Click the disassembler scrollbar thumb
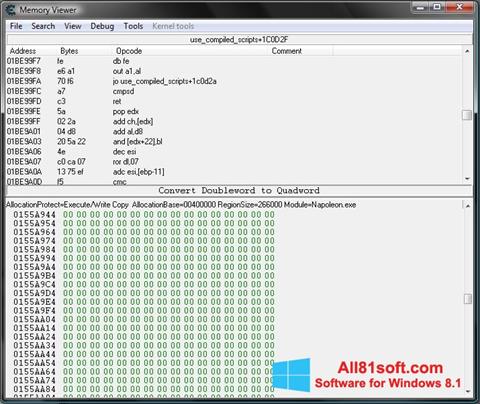Screen dimensions: 480x404 click(467, 115)
